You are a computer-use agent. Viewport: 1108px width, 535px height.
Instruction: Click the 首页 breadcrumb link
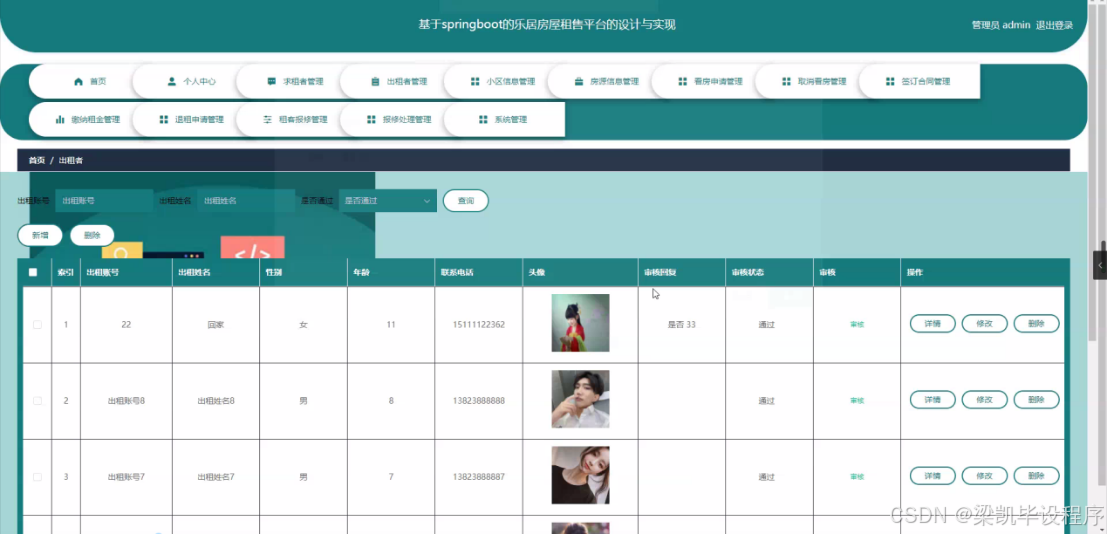point(37,160)
